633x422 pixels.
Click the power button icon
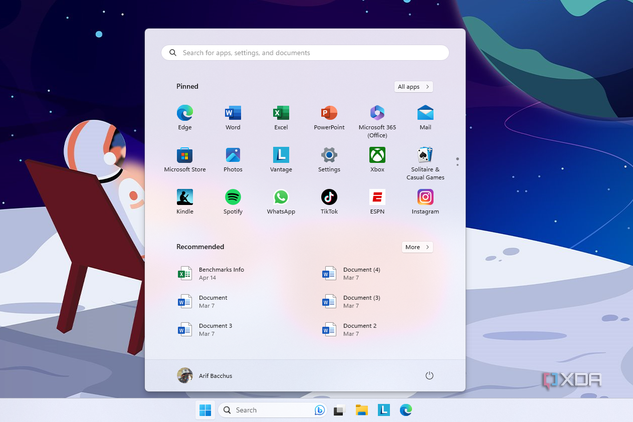click(x=429, y=376)
